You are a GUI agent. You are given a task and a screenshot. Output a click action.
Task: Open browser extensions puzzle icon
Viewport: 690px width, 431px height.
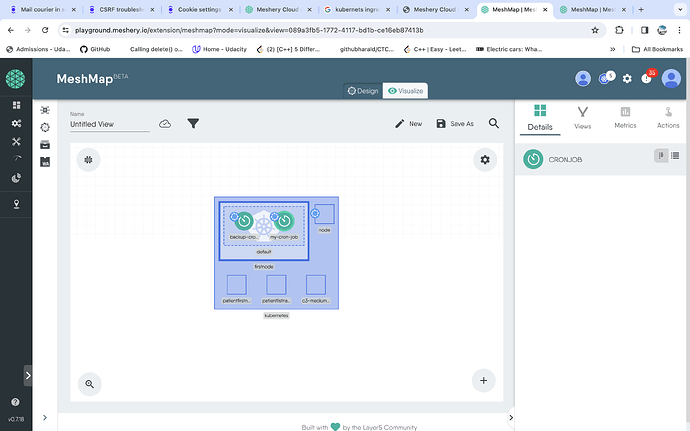pos(619,30)
